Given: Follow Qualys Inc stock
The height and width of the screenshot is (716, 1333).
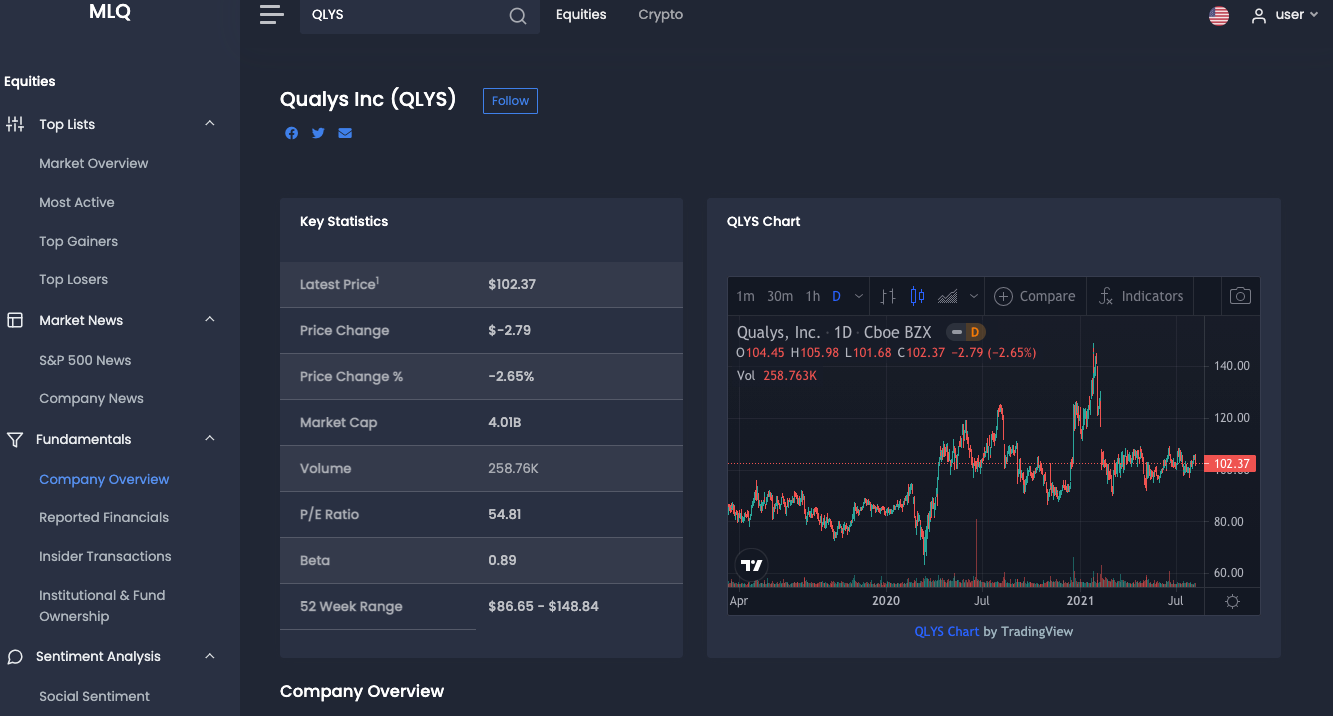Looking at the screenshot, I should click(510, 101).
